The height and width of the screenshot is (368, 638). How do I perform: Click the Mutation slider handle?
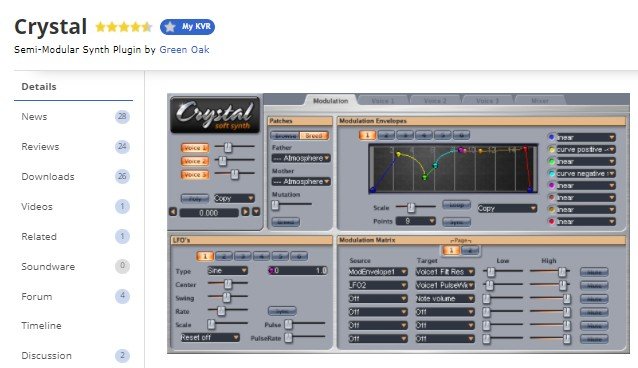pos(275,205)
